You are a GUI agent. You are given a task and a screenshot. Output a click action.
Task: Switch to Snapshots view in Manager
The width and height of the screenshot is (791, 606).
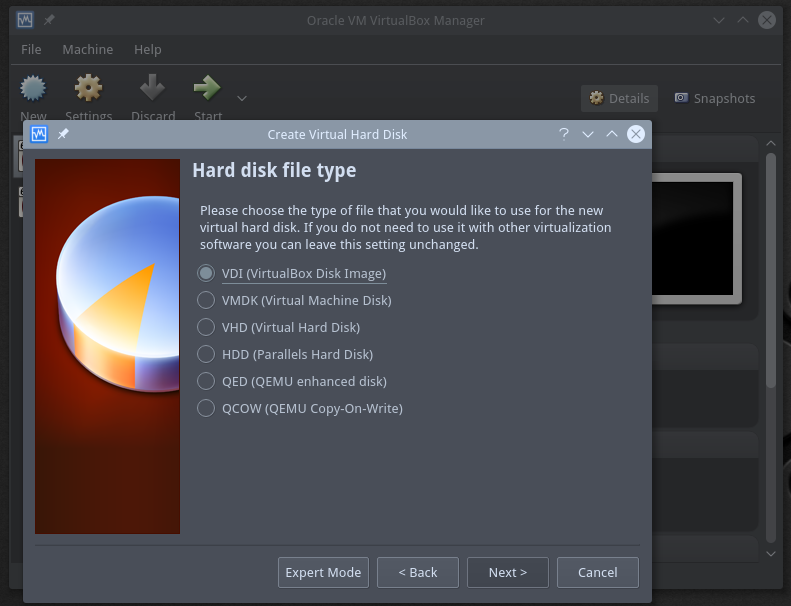[x=715, y=98]
